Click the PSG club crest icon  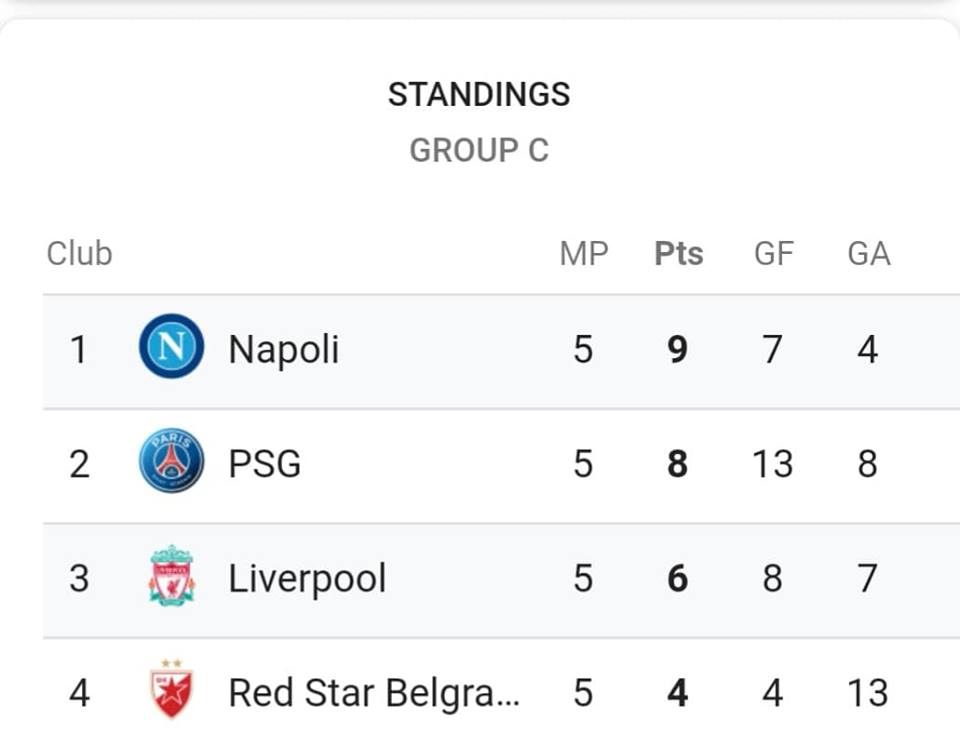pos(171,461)
